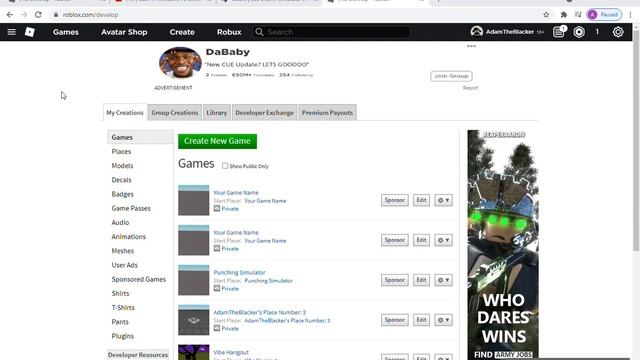
Task: Select Audio in left sidebar
Action: (x=120, y=222)
